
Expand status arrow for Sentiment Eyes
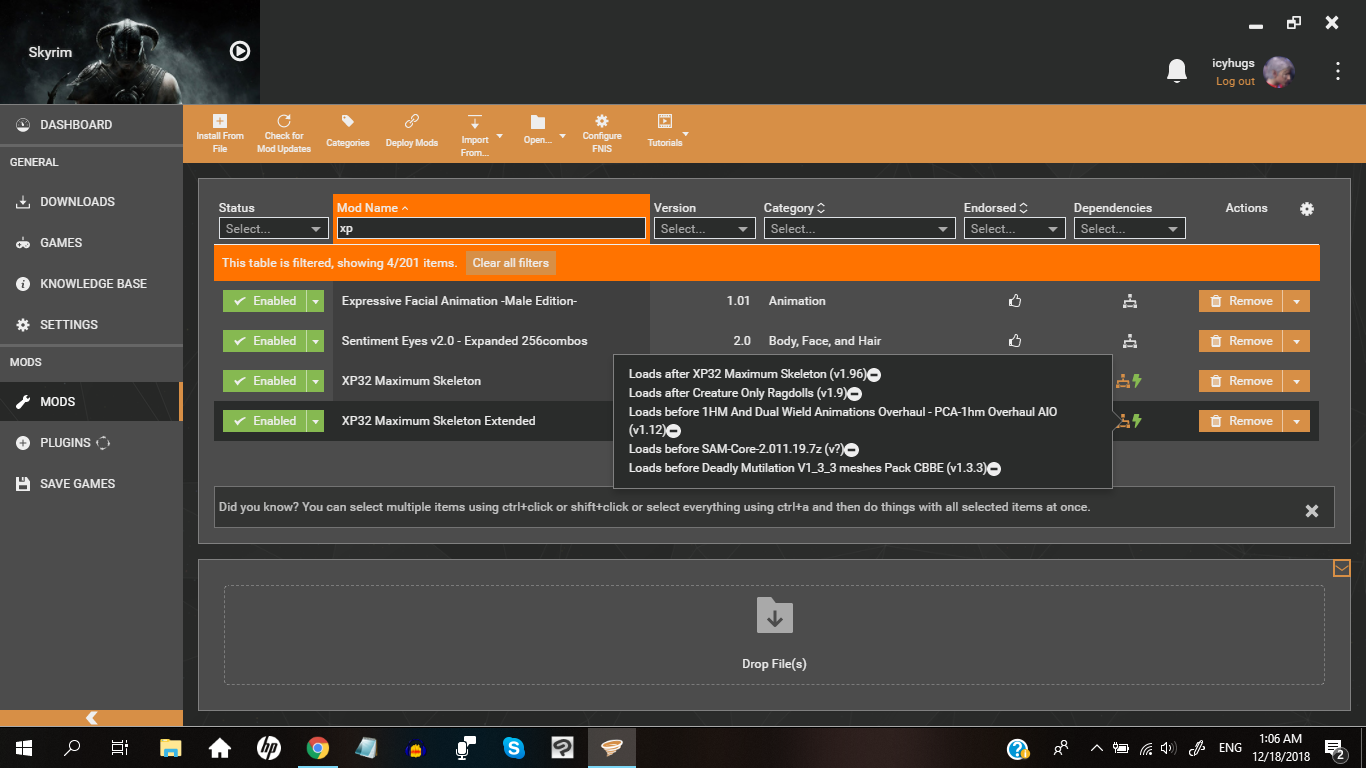coord(316,341)
